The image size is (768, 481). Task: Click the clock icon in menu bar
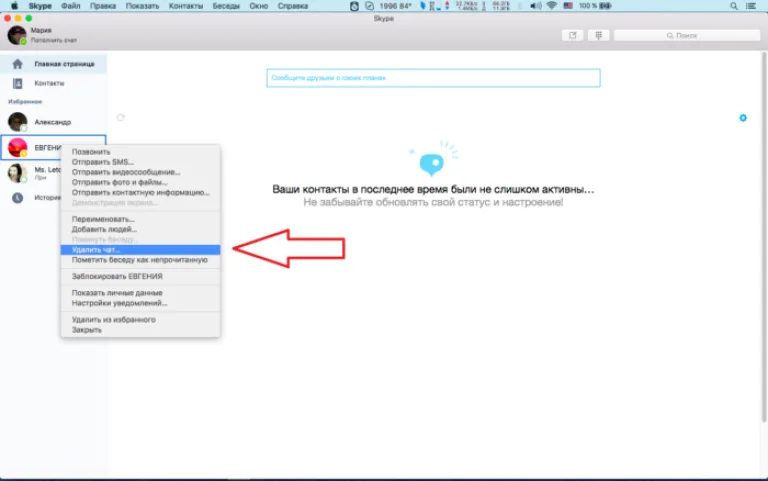(x=354, y=6)
